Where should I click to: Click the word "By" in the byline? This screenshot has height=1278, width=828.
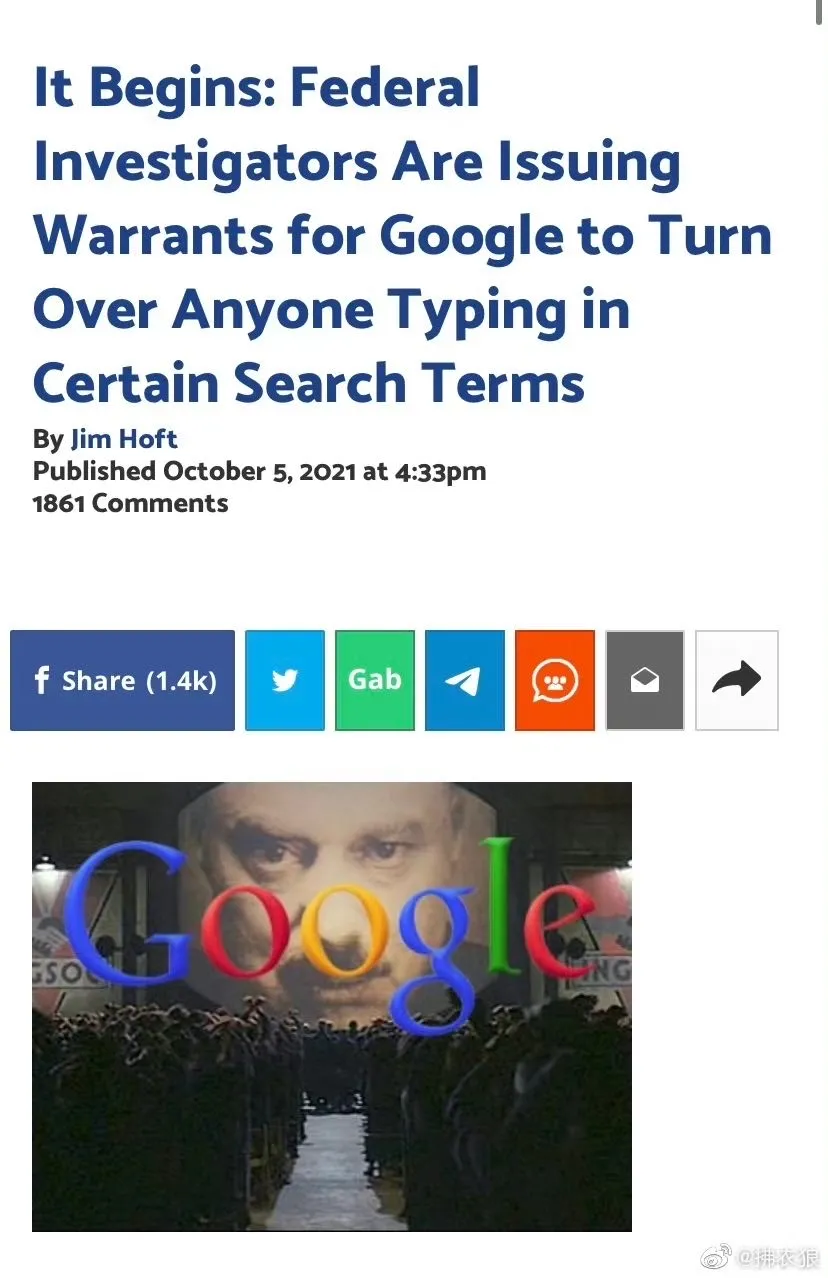coord(48,439)
